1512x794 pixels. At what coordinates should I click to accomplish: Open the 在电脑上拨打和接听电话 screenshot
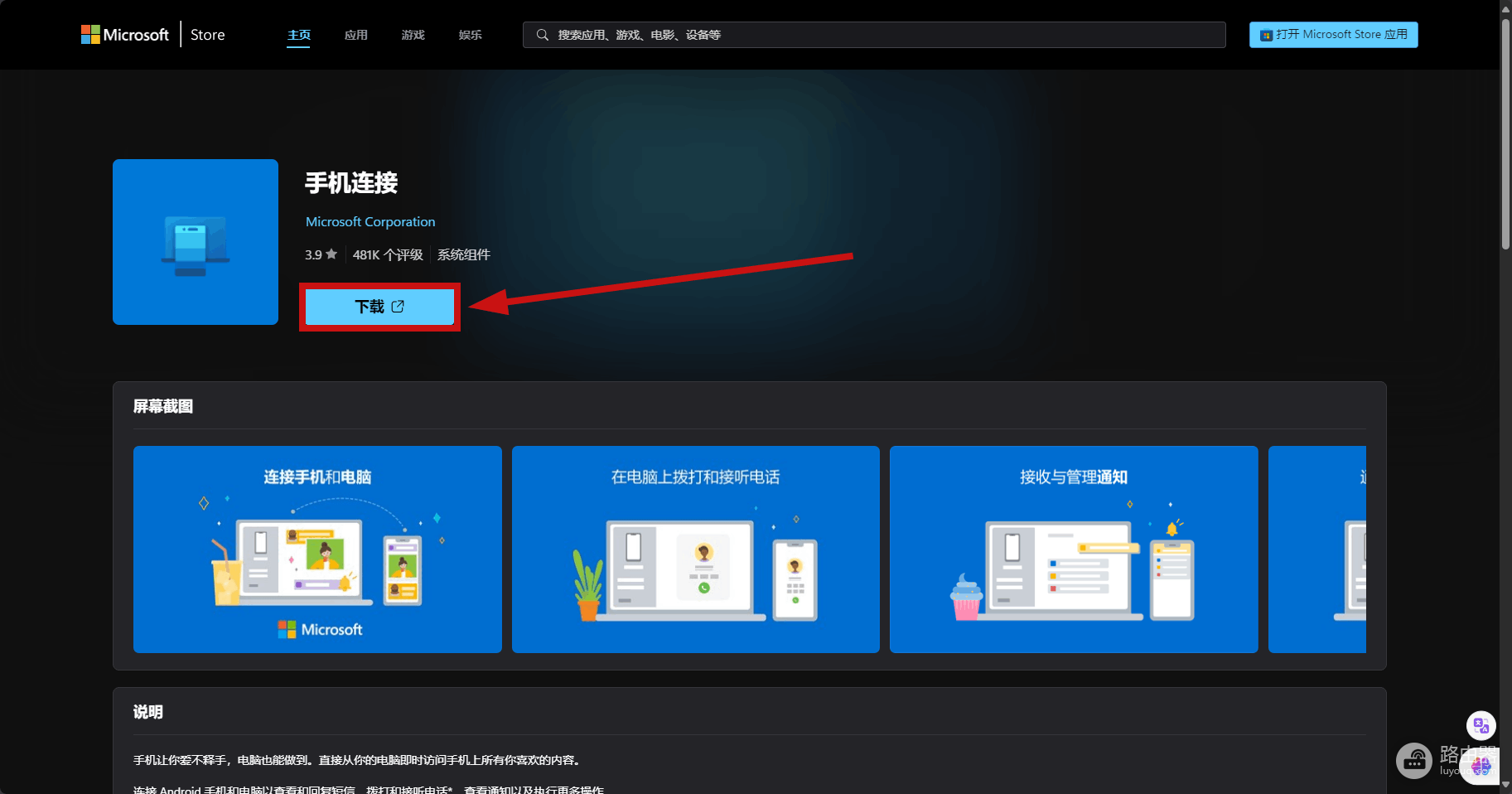click(696, 550)
